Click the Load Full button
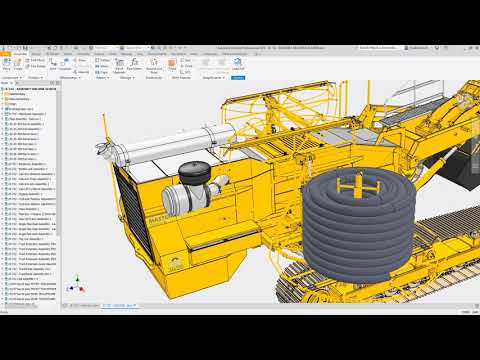Screen dimensions: 480x360 point(238,64)
